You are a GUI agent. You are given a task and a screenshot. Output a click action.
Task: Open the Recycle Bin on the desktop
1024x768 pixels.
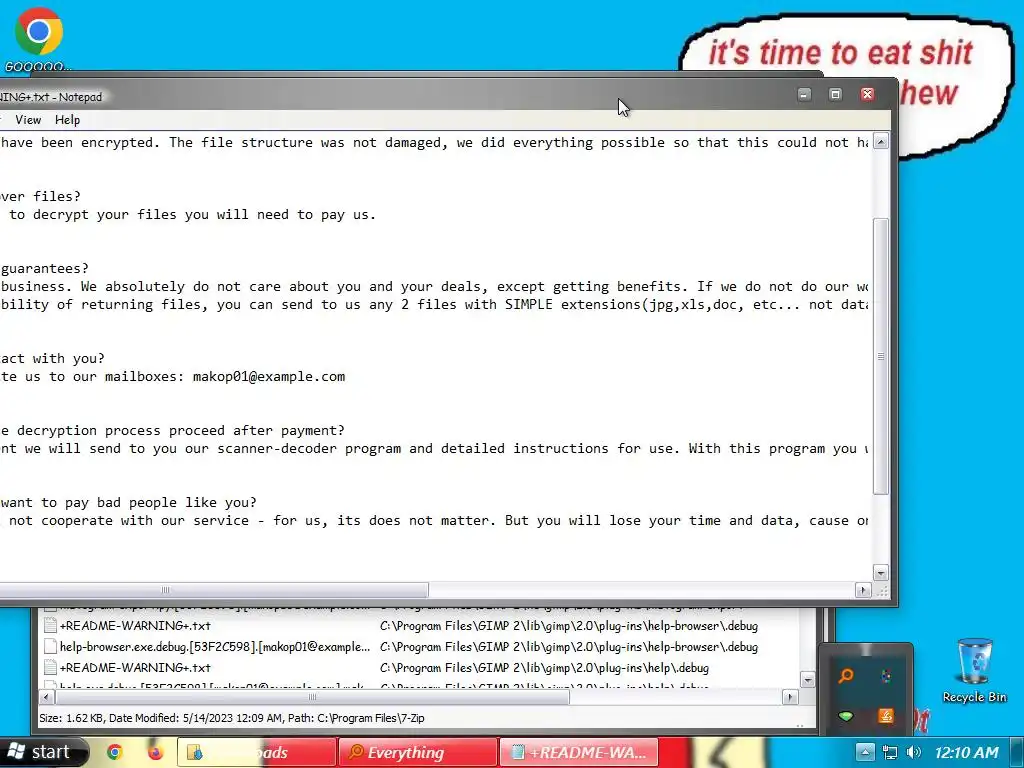pos(974,670)
